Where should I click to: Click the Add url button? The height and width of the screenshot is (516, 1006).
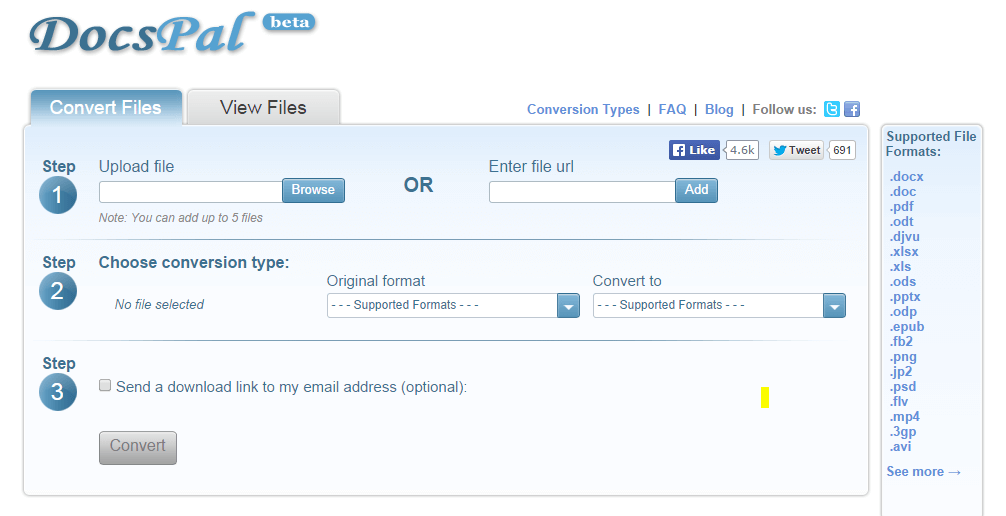(x=696, y=190)
